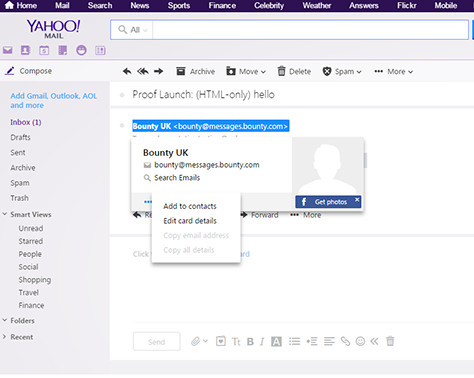Open the News feed icon beside Messenger
This screenshot has height=378, width=474.
coord(100,50)
